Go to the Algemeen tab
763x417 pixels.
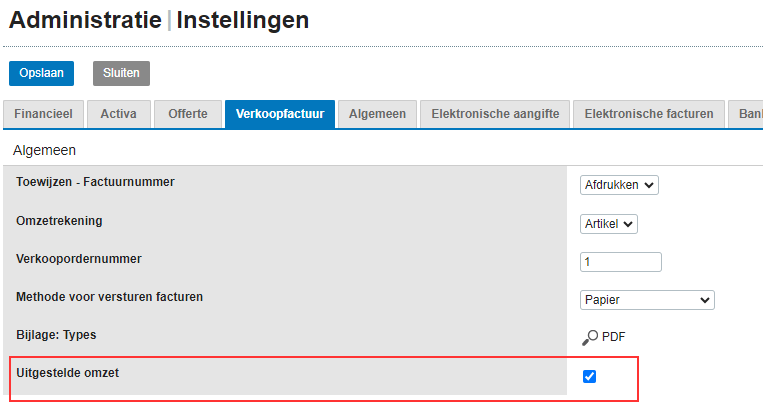377,114
